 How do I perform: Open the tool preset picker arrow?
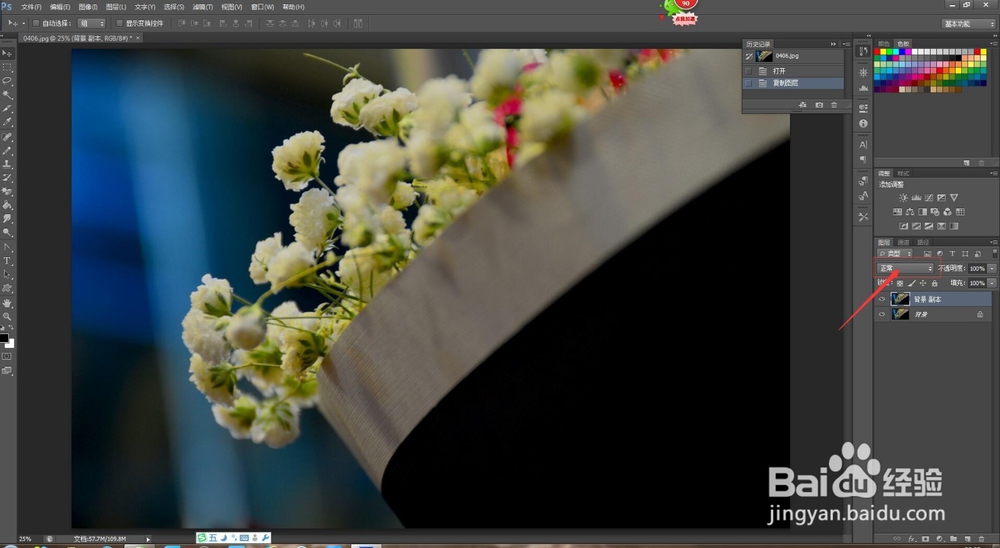24,23
